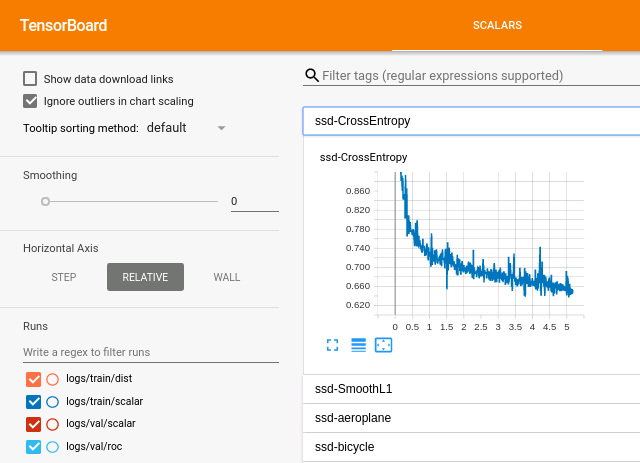The height and width of the screenshot is (463, 640).
Task: Click the Smoothing slider handle
Action: pos(45,201)
